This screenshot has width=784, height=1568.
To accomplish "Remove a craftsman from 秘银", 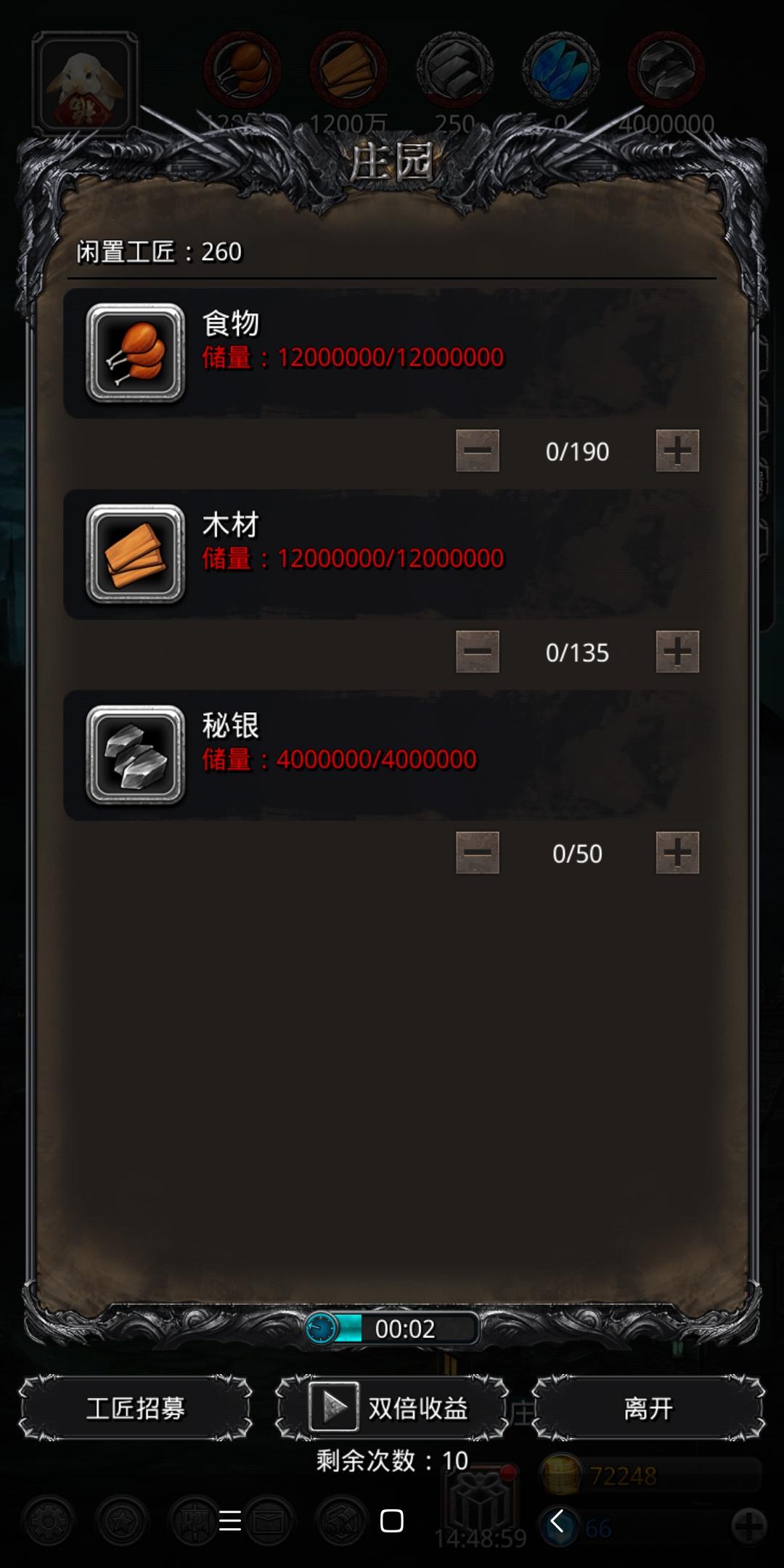I will (478, 853).
